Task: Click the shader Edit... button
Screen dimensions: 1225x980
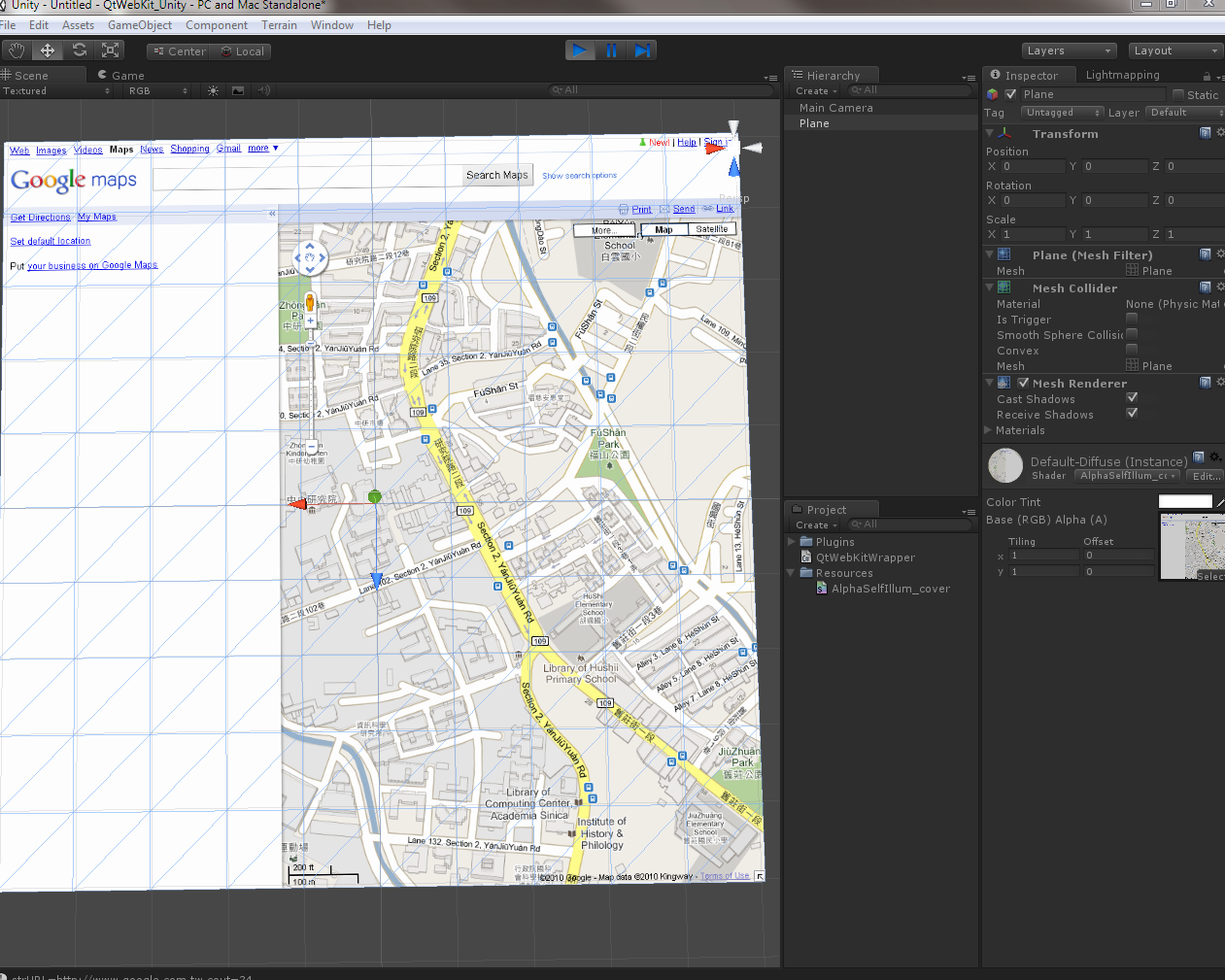Action: pyautogui.click(x=1207, y=476)
